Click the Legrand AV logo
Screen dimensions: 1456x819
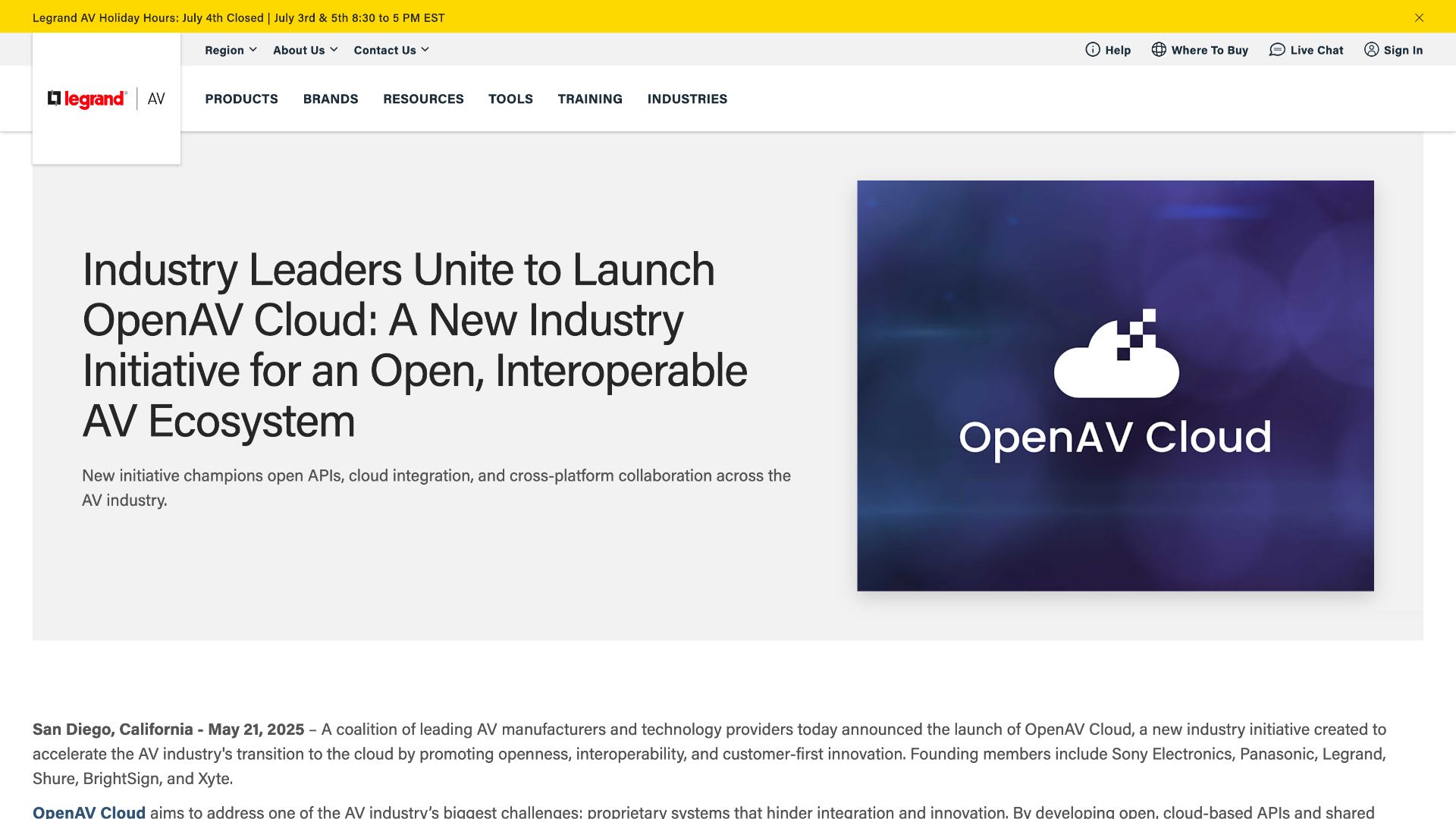pos(106,99)
